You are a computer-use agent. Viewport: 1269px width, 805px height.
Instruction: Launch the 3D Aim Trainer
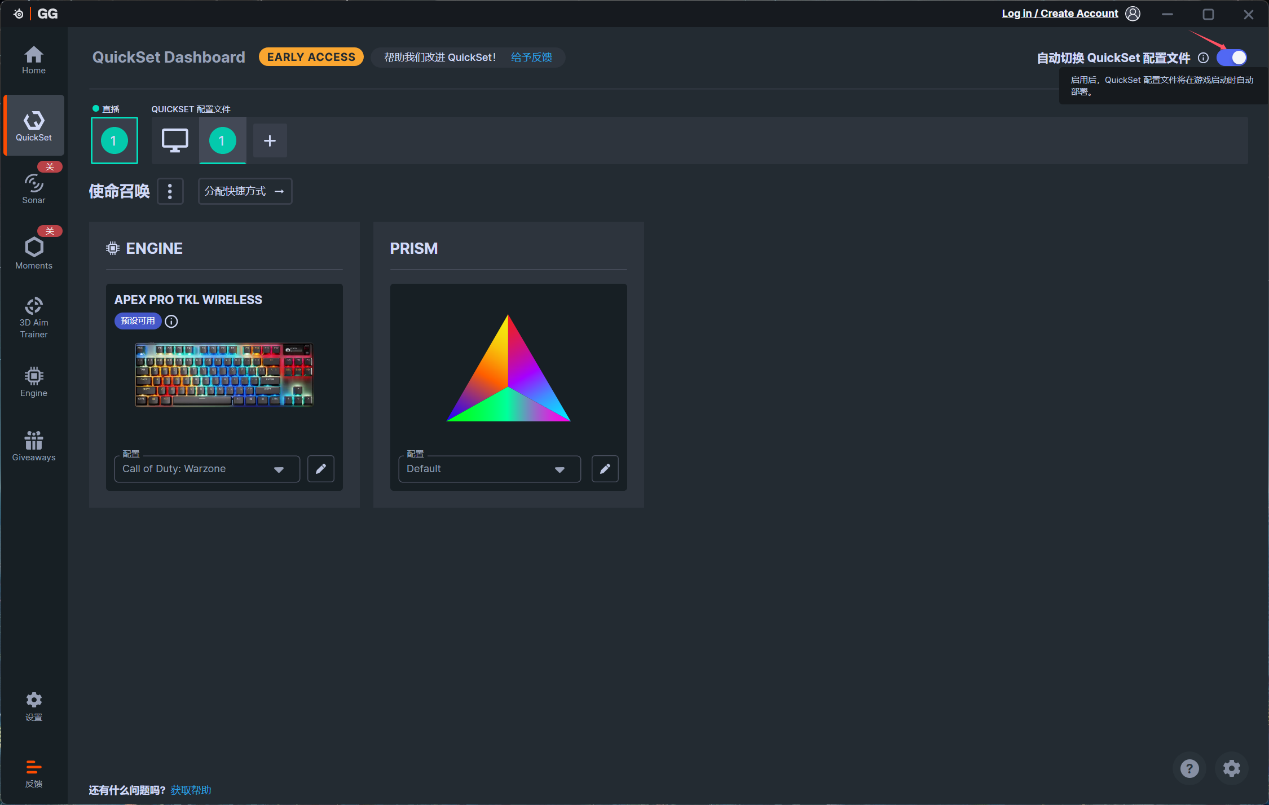pos(34,316)
